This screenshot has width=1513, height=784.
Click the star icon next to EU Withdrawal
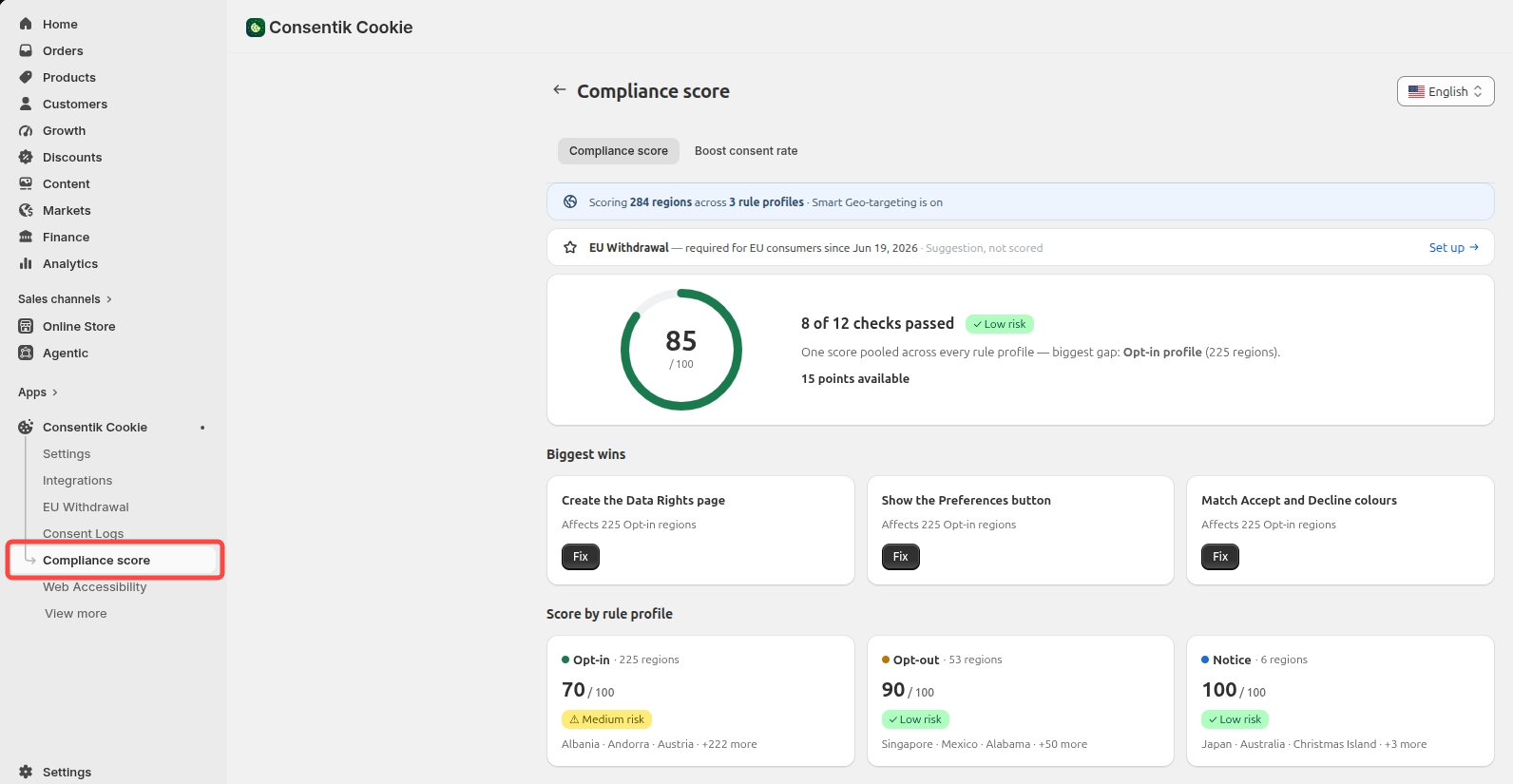[570, 247]
